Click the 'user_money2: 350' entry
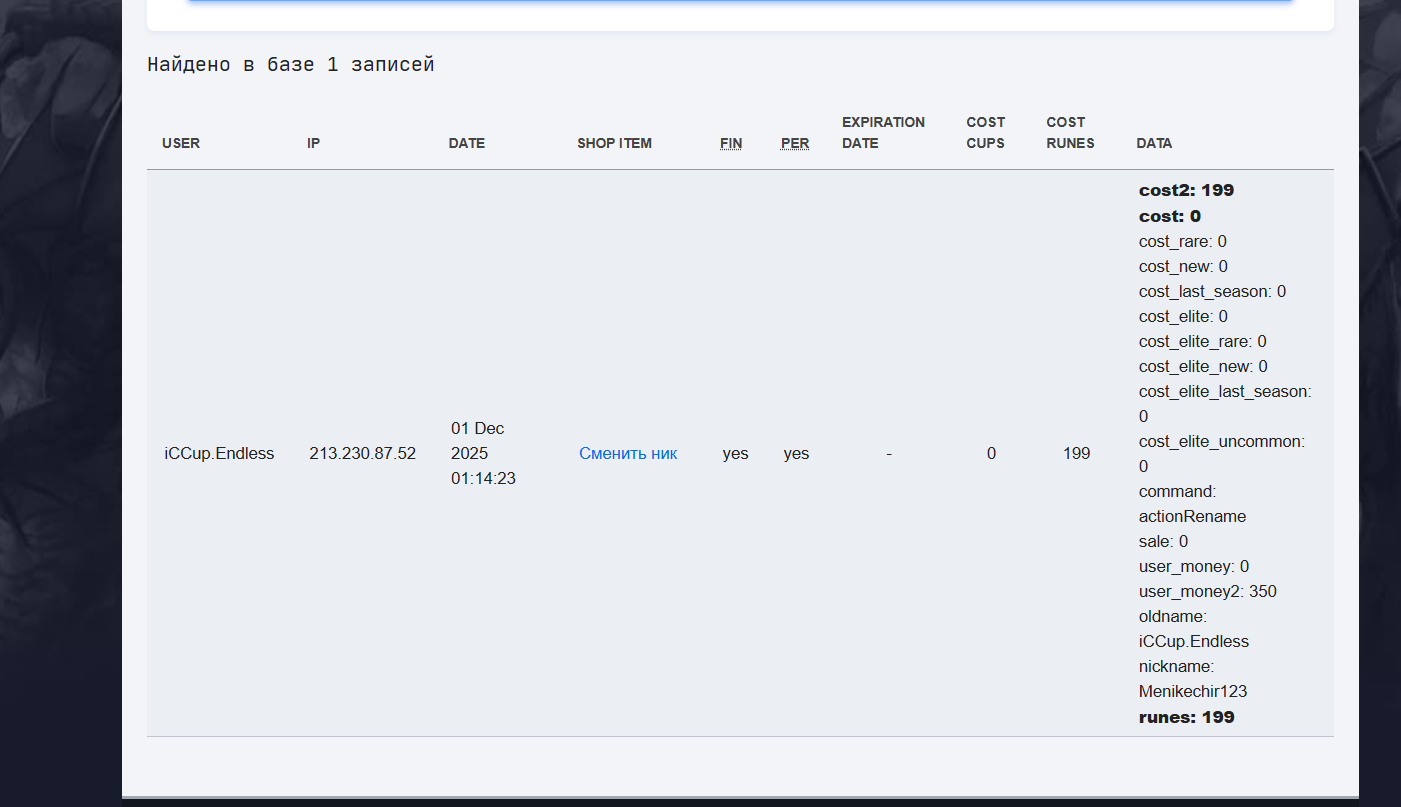 click(1207, 591)
